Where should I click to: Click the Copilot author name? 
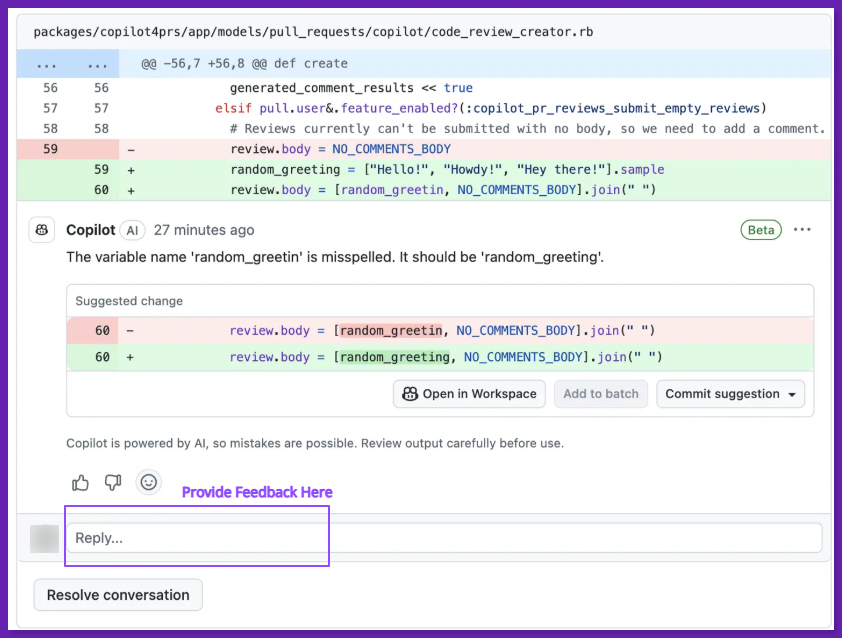(90, 230)
